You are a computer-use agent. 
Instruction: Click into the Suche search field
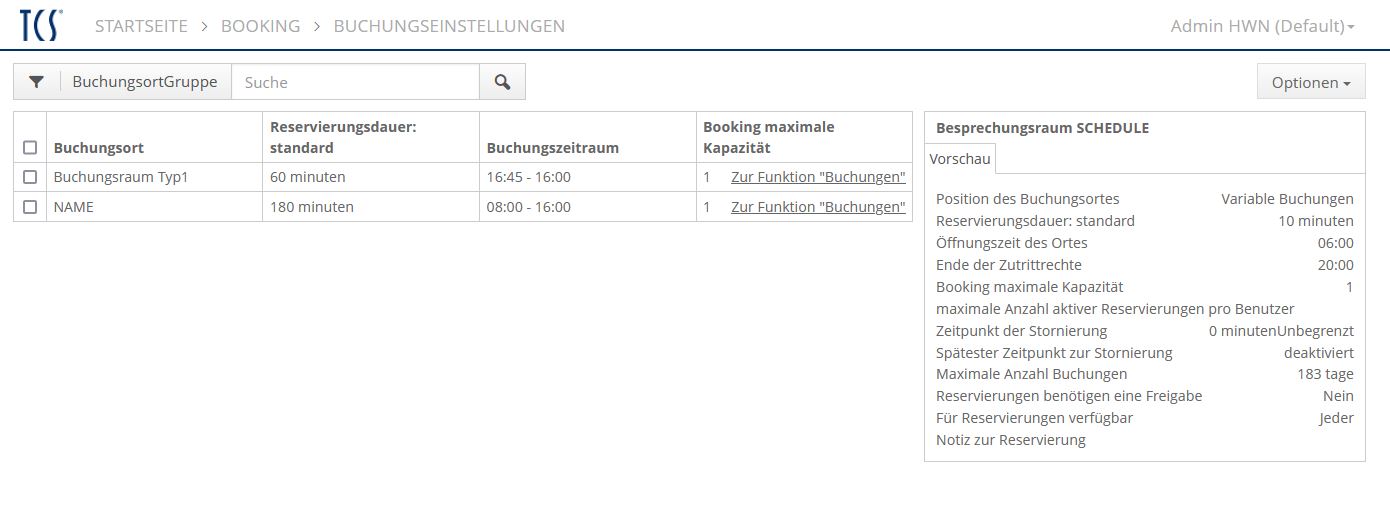[355, 82]
